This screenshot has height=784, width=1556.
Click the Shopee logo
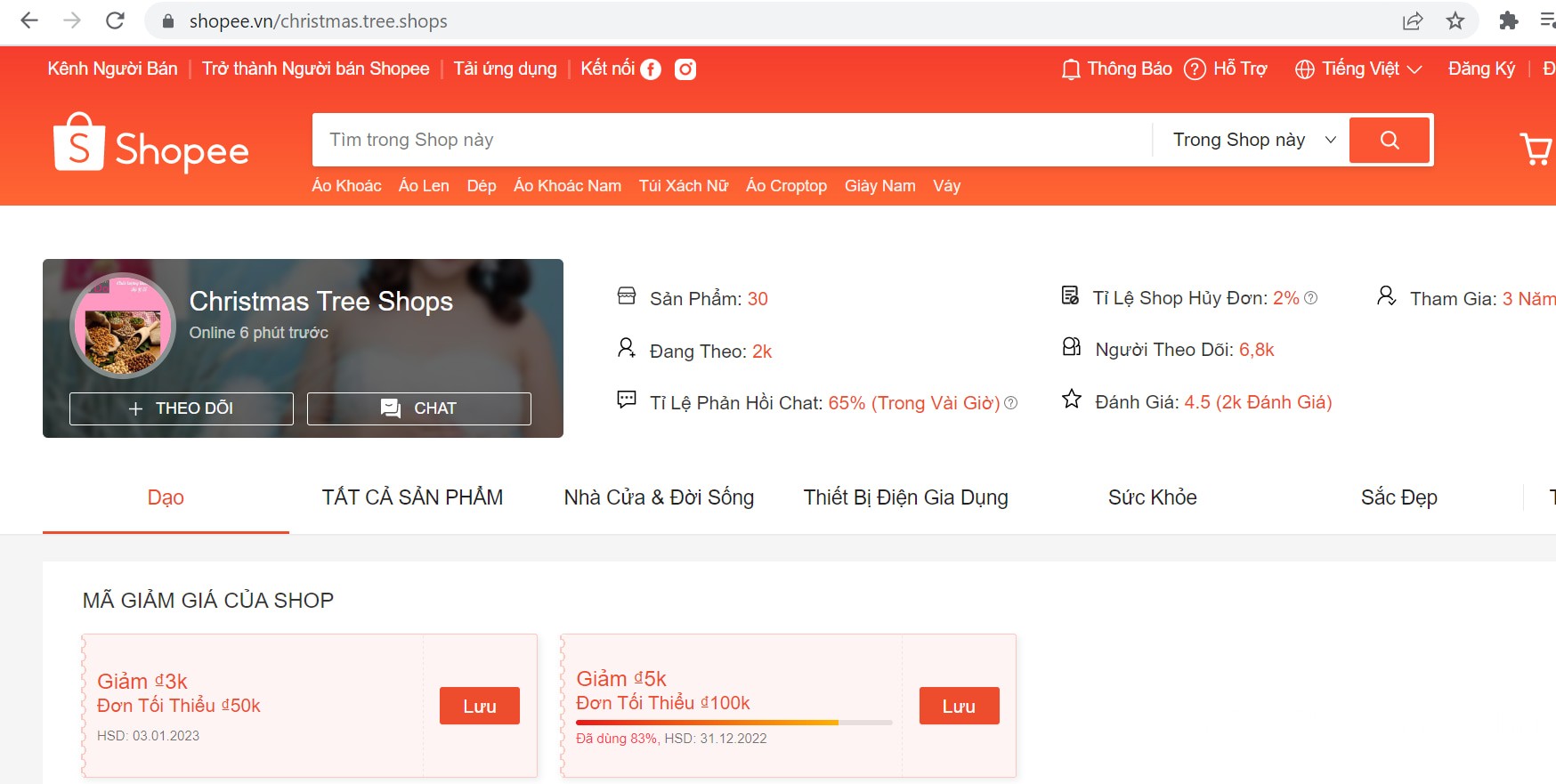point(151,142)
